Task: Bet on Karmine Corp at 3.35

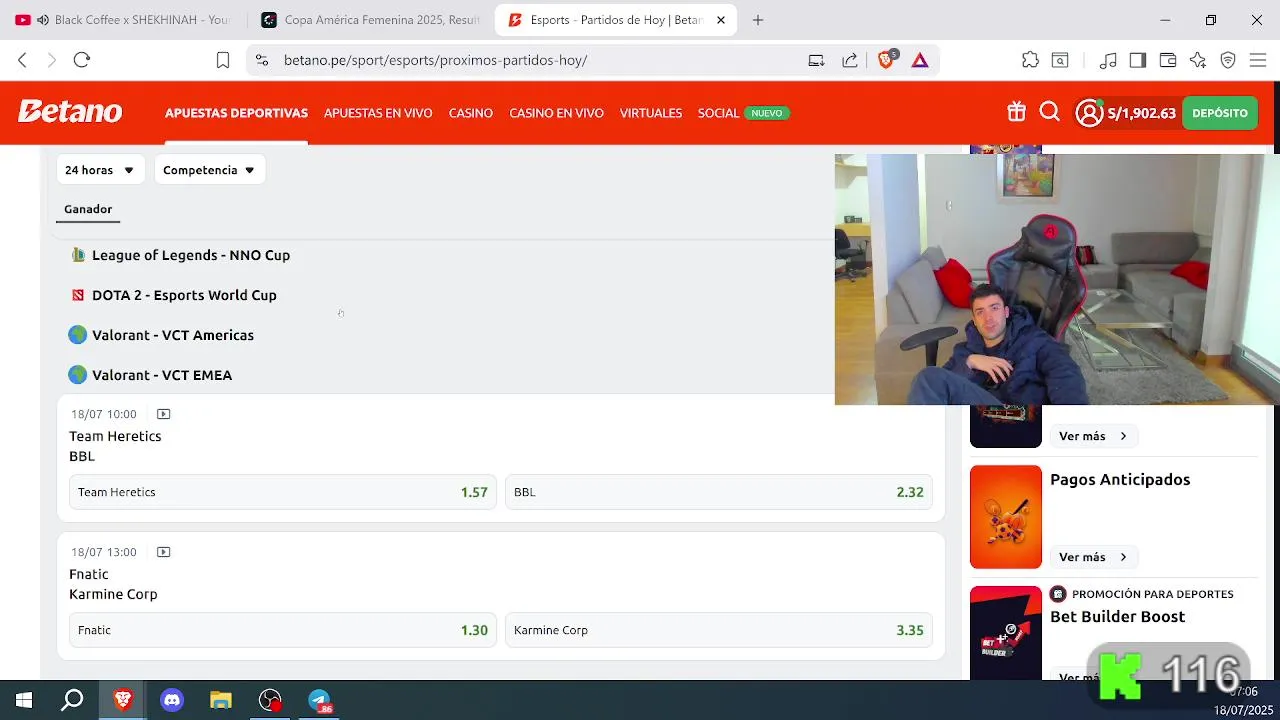Action: (719, 630)
